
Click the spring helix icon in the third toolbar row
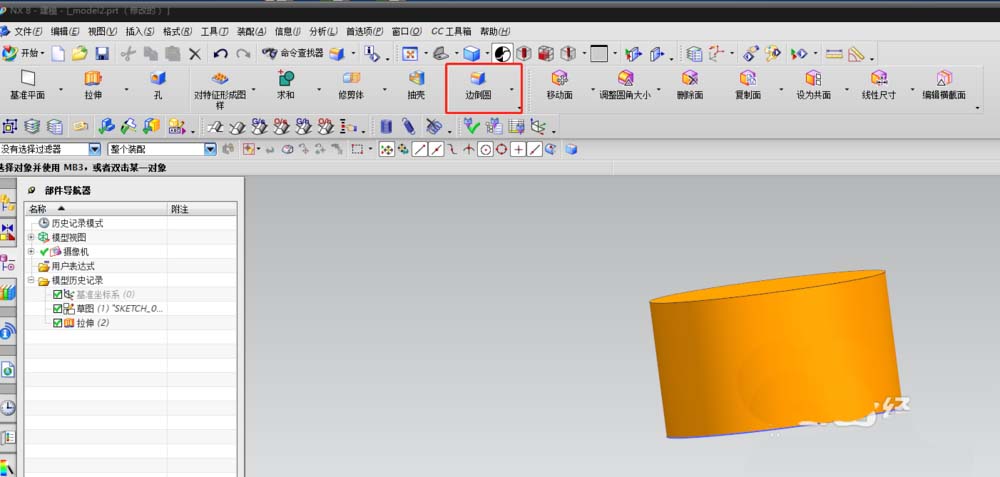[x=408, y=126]
